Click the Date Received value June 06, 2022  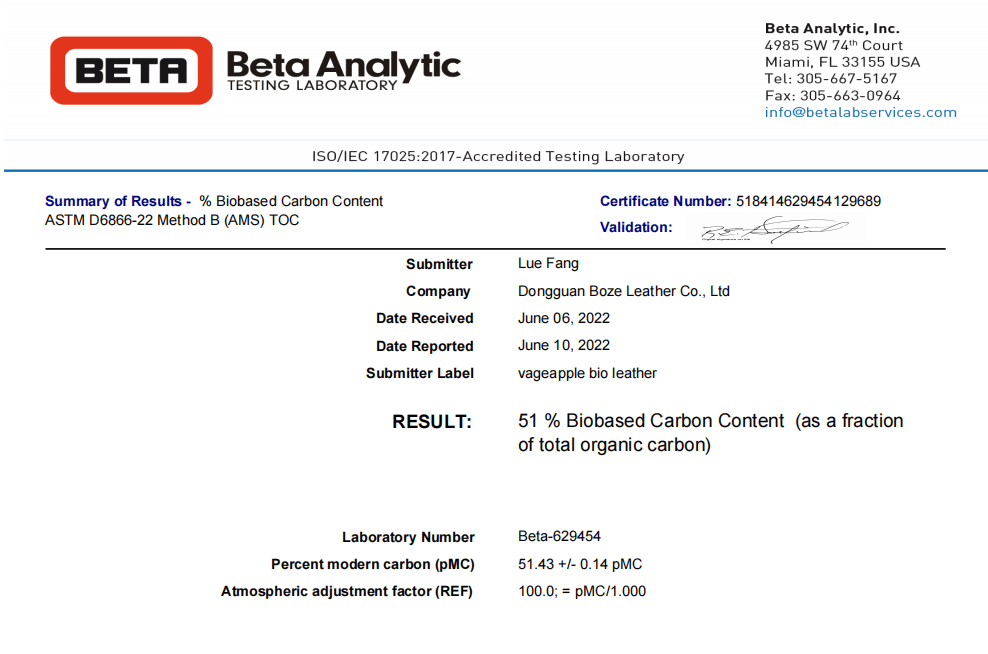point(563,318)
